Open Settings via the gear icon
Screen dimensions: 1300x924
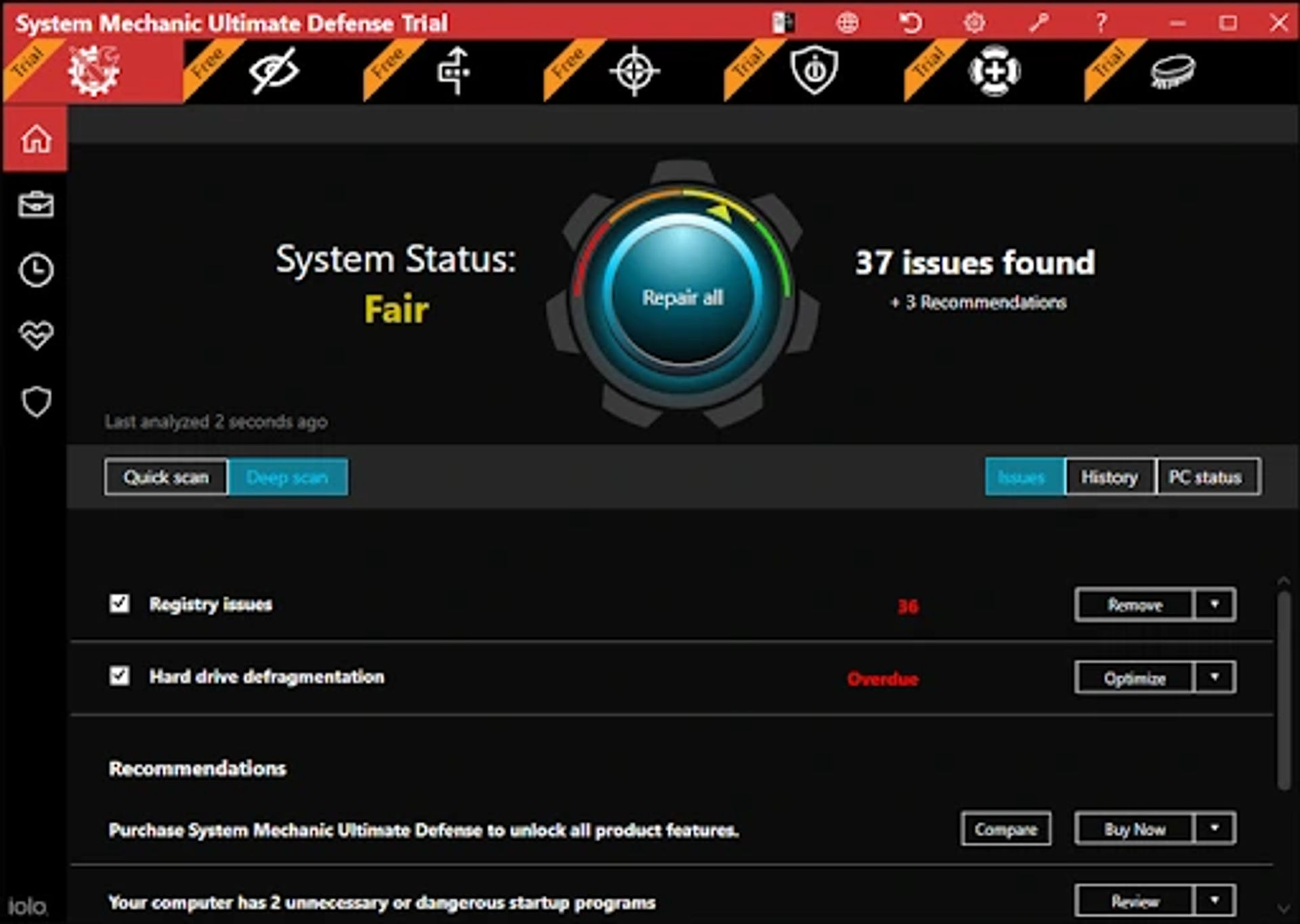[975, 23]
